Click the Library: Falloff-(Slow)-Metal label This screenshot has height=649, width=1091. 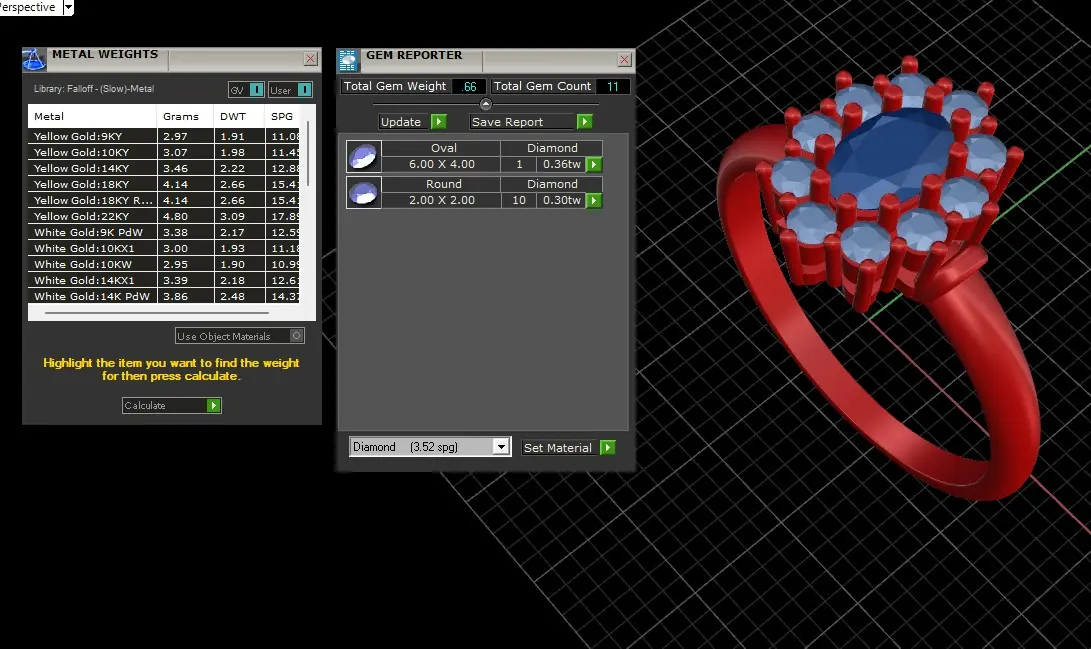click(x=94, y=89)
